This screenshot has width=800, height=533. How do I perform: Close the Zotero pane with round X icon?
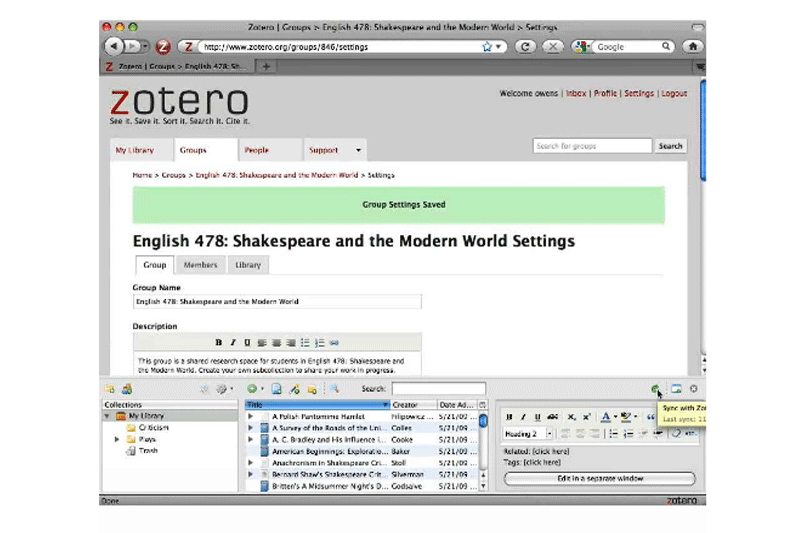click(x=693, y=389)
